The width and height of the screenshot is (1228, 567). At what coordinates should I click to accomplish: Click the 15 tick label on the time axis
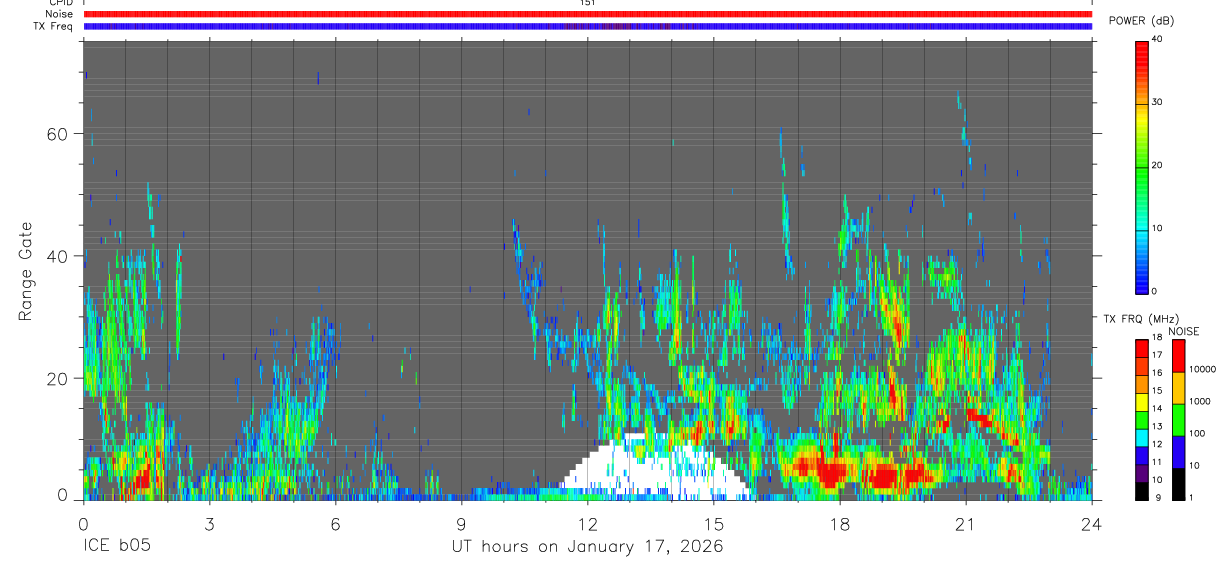point(713,524)
